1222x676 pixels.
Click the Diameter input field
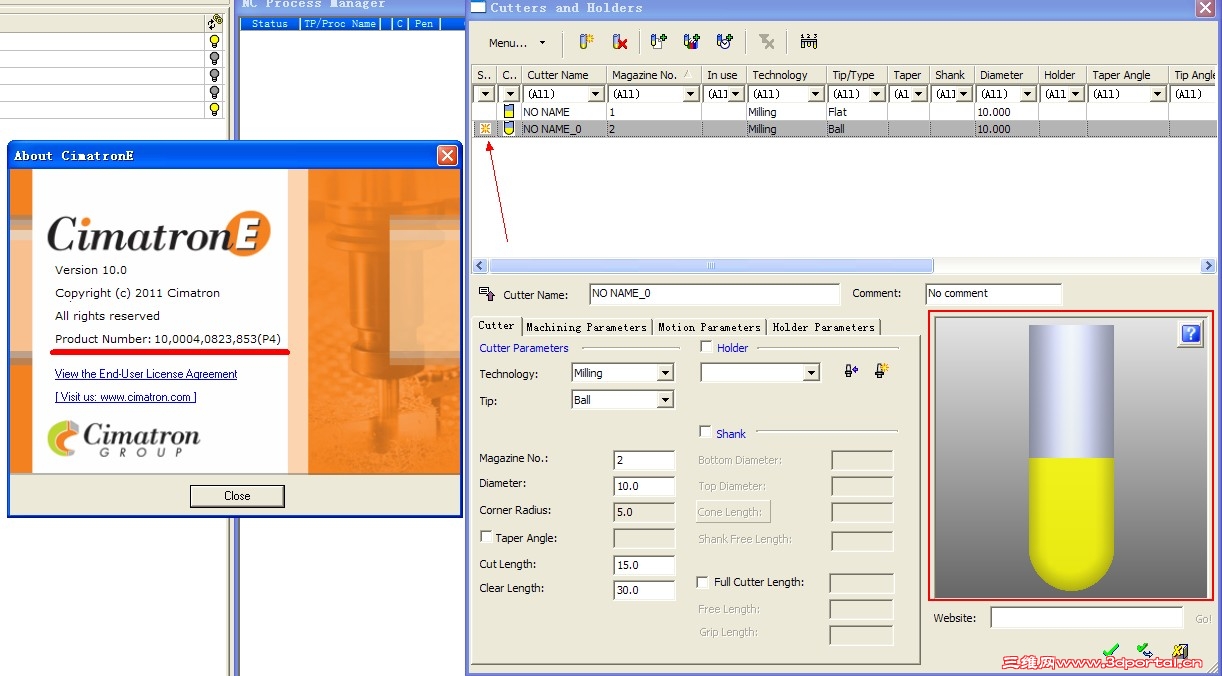644,486
